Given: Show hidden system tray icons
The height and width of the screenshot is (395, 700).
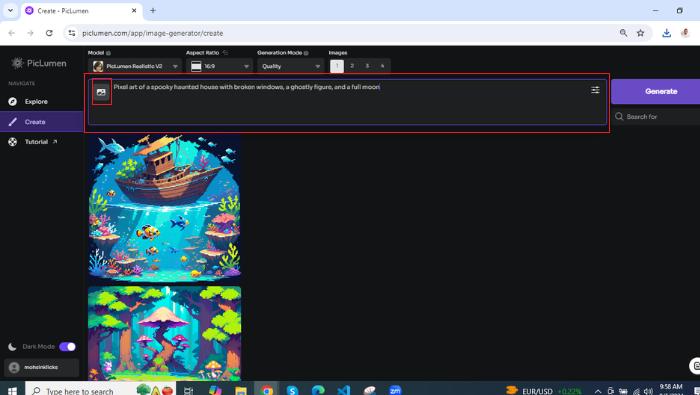Looking at the screenshot, I should coord(598,391).
